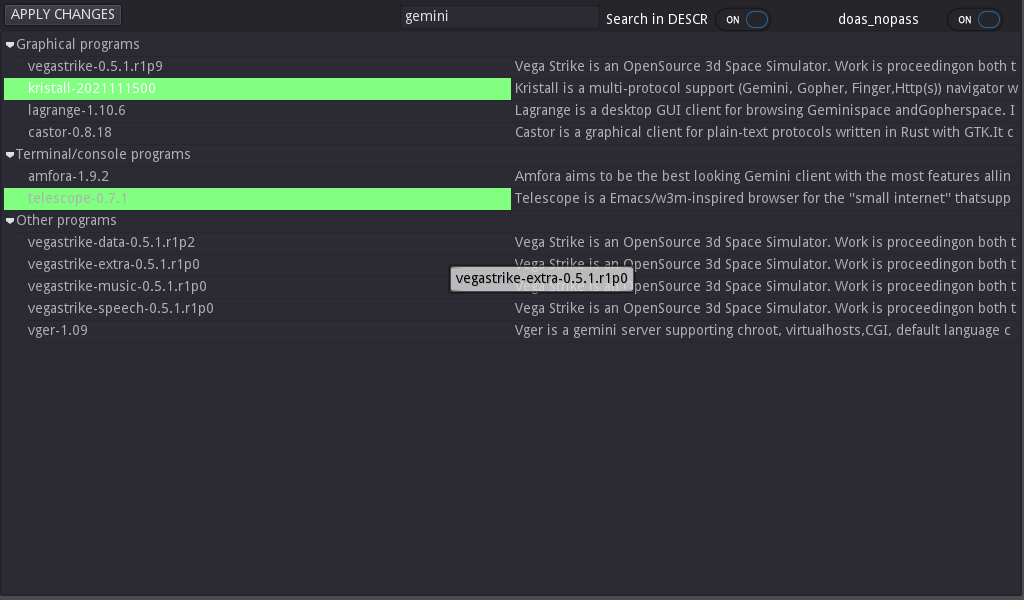1024x600 pixels.
Task: Pick the castor-0.8.18 package
Action: tap(70, 133)
